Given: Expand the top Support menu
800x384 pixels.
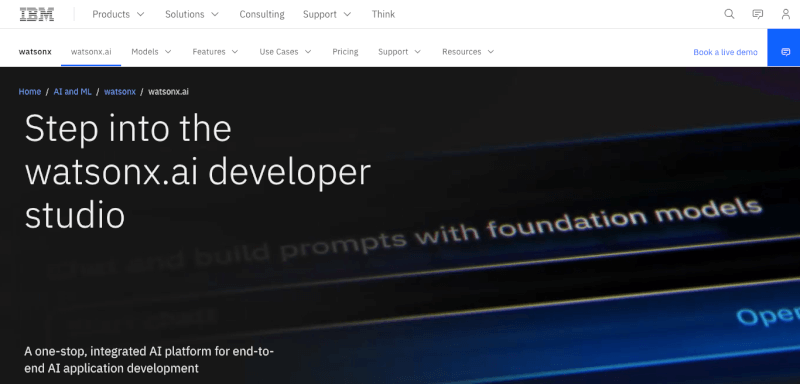Looking at the screenshot, I should 327,14.
